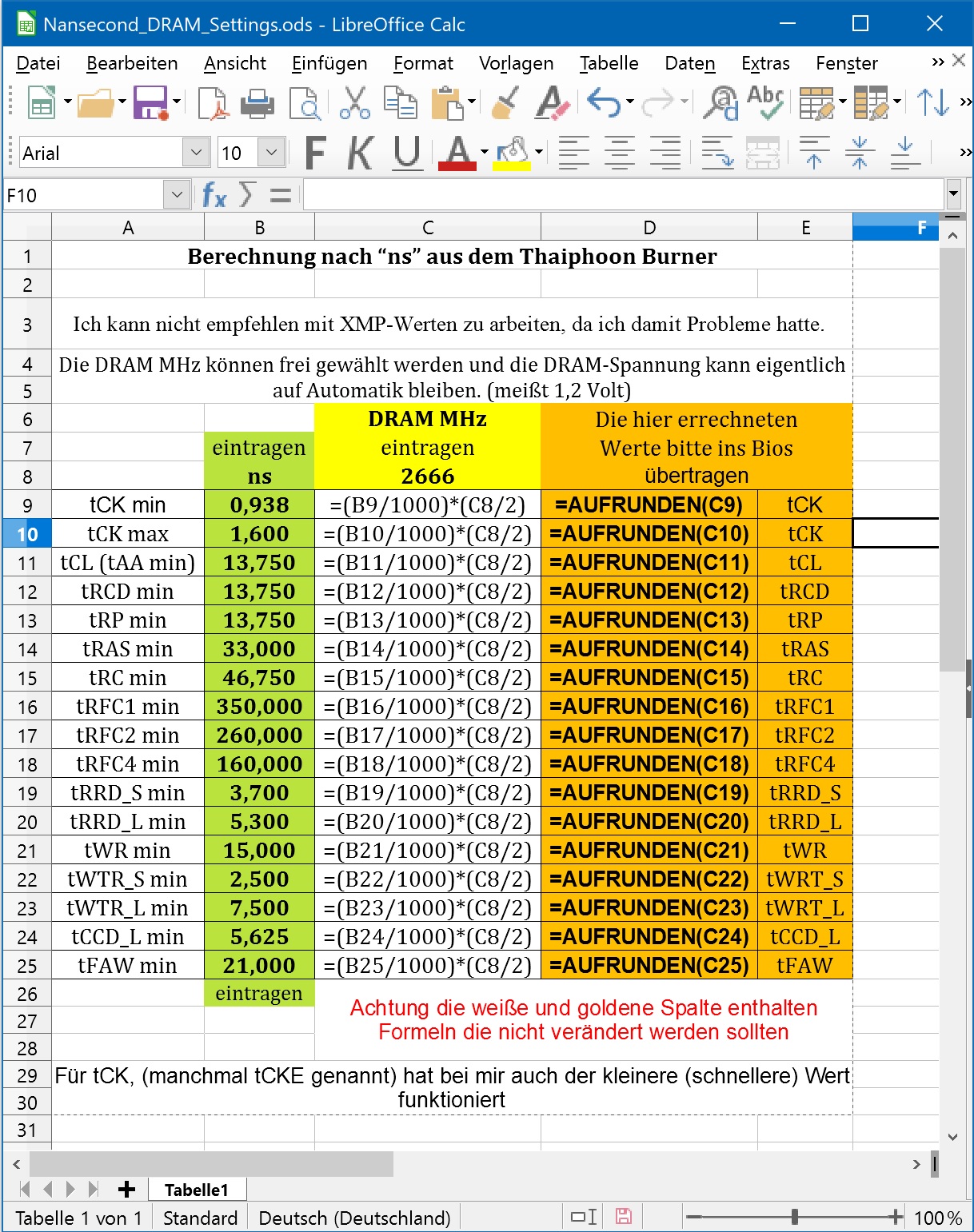Image resolution: width=974 pixels, height=1232 pixels.
Task: Click column F header
Action: [x=896, y=228]
